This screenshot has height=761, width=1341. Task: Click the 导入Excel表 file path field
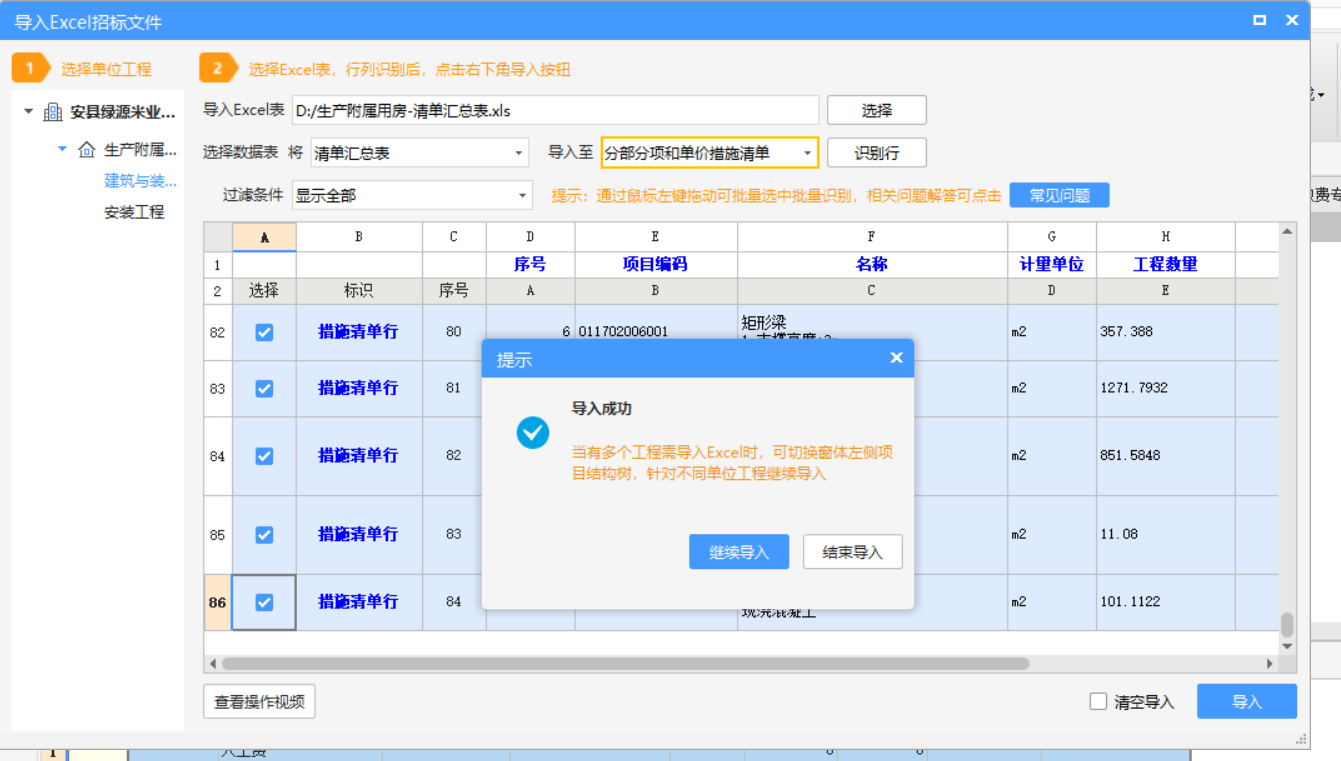555,110
